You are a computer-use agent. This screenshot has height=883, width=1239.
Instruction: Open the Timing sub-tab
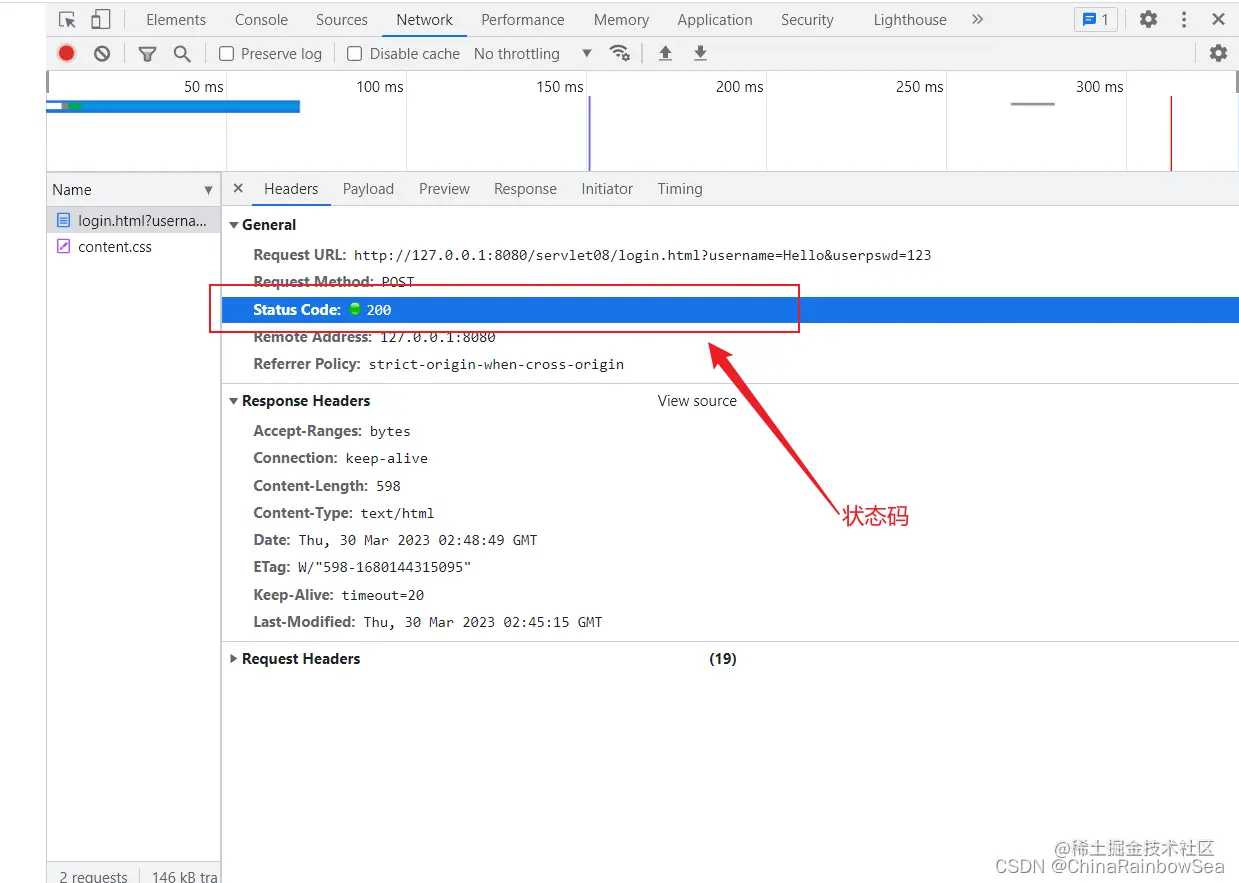click(680, 189)
